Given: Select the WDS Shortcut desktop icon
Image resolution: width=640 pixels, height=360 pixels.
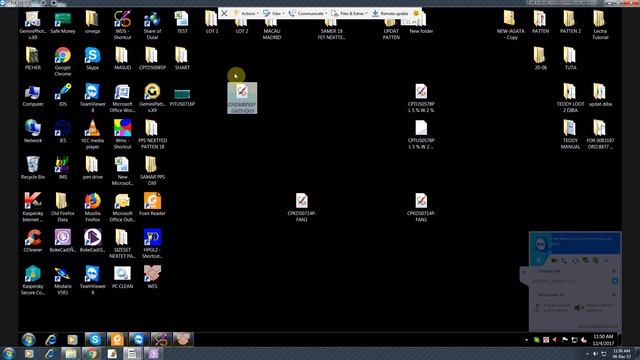Looking at the screenshot, I should (122, 25).
